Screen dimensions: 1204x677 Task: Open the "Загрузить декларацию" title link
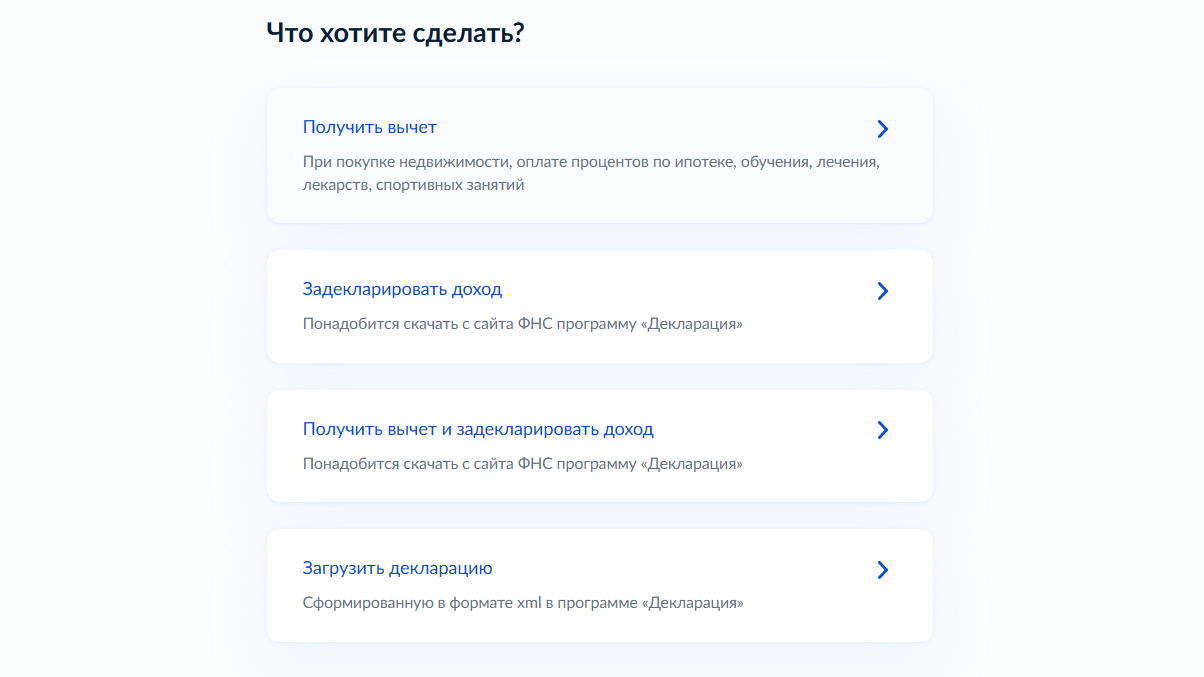(x=397, y=569)
